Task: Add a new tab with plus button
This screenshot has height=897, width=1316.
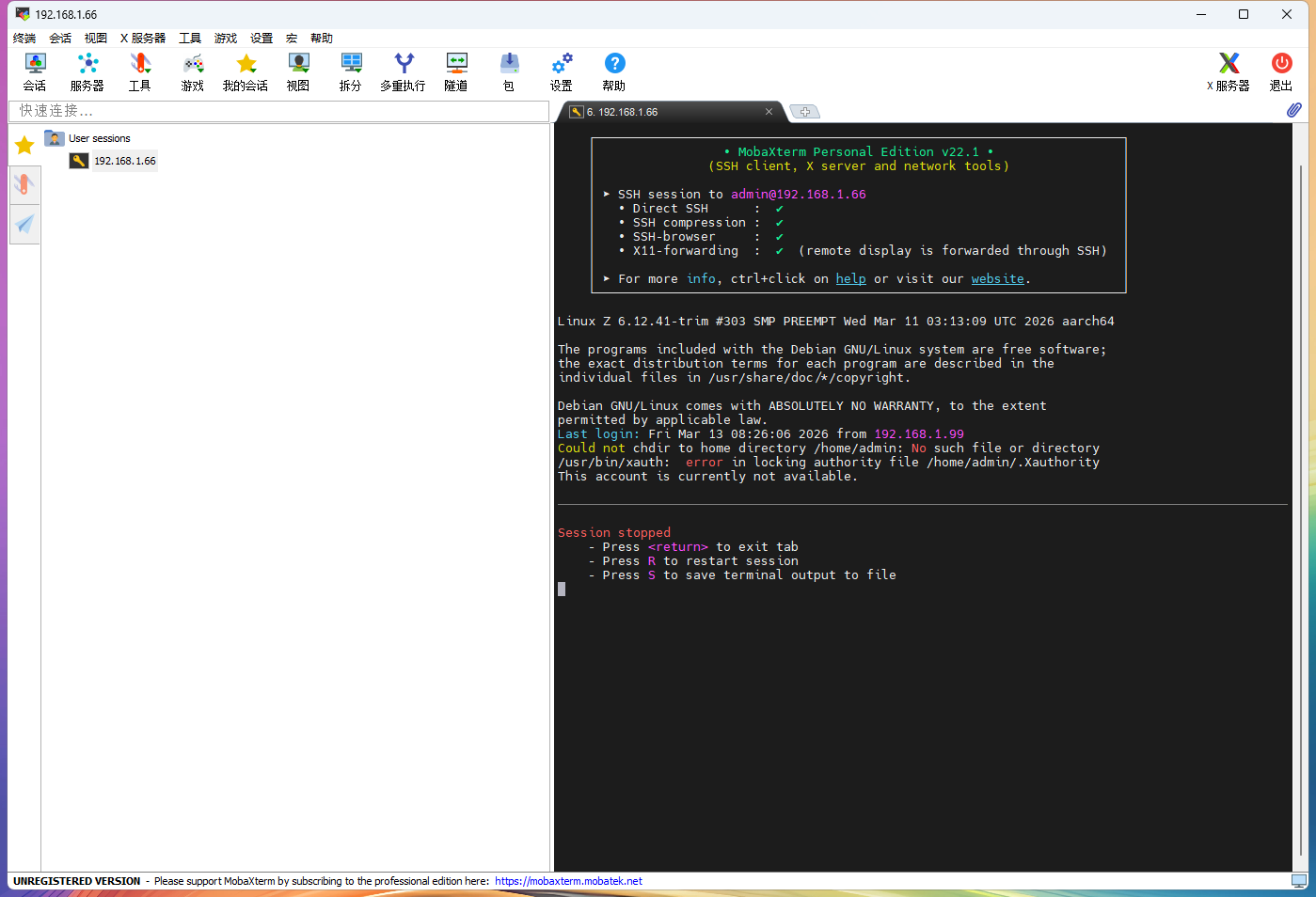Action: click(804, 112)
